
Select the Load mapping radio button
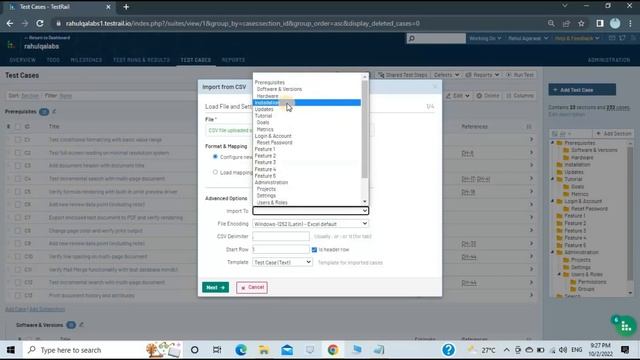[215, 172]
